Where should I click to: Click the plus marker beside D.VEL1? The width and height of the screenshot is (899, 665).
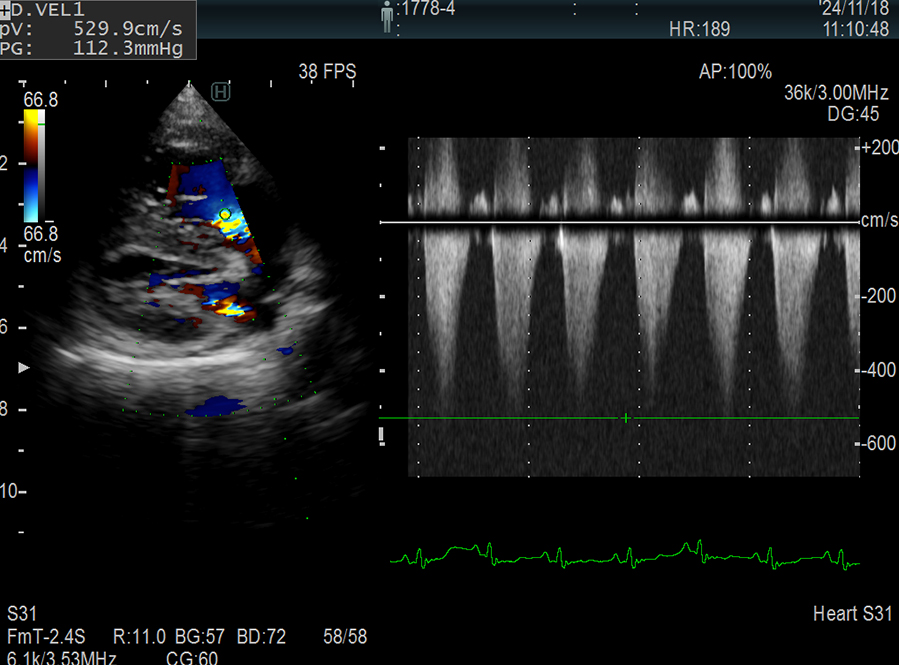pyautogui.click(x=6, y=8)
